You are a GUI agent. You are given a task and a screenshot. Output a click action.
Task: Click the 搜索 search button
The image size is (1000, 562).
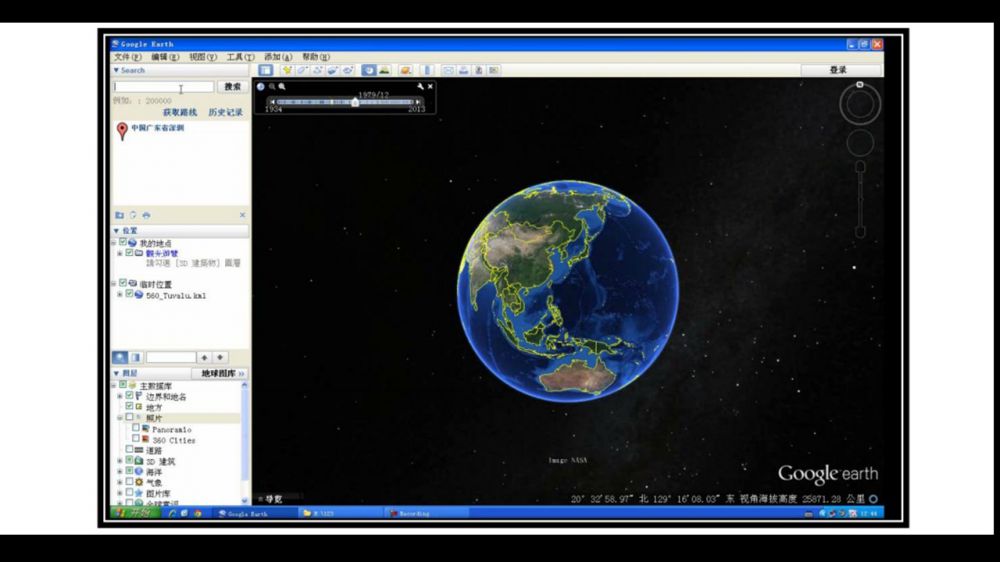[x=232, y=87]
